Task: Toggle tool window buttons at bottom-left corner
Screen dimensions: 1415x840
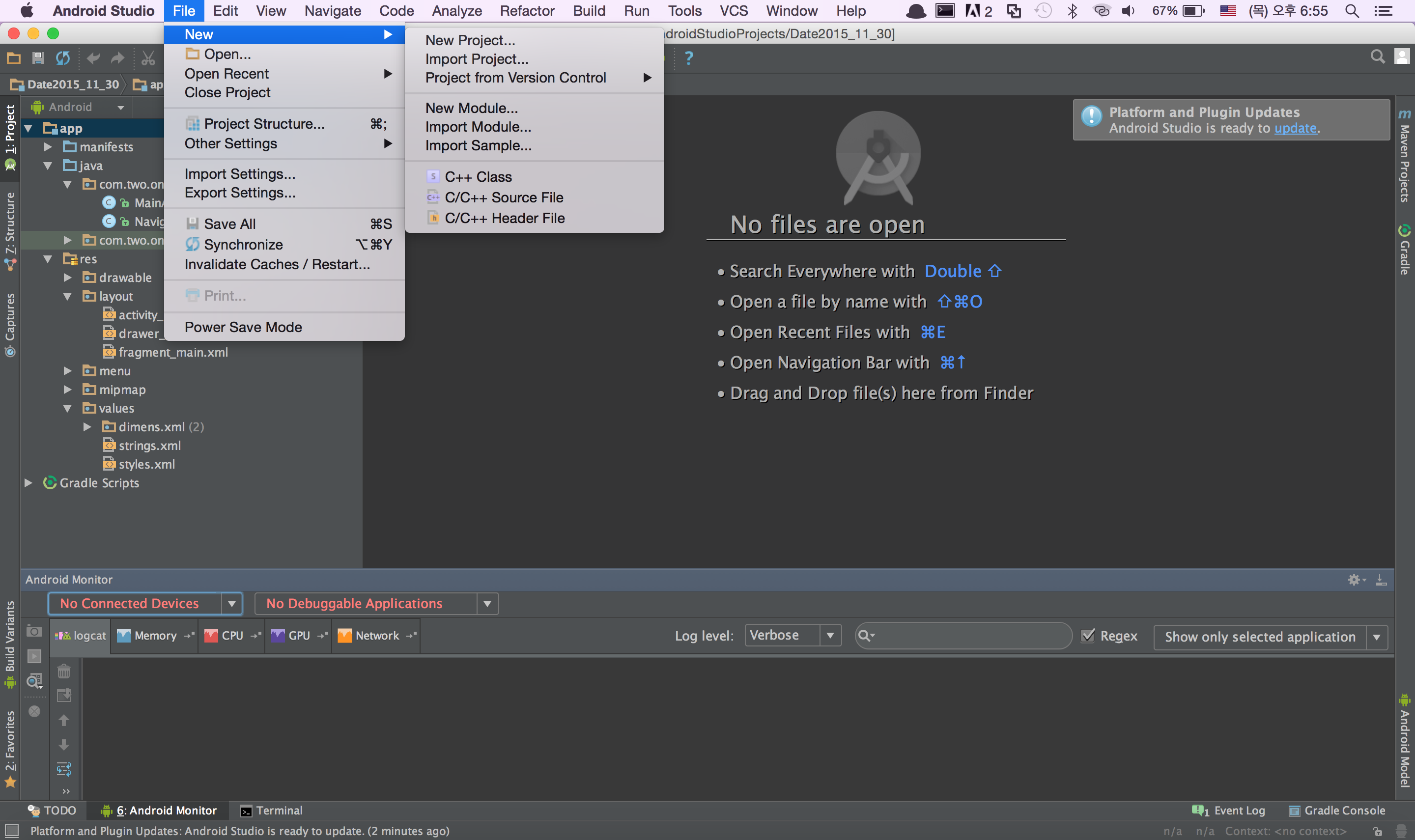Action: 11,831
